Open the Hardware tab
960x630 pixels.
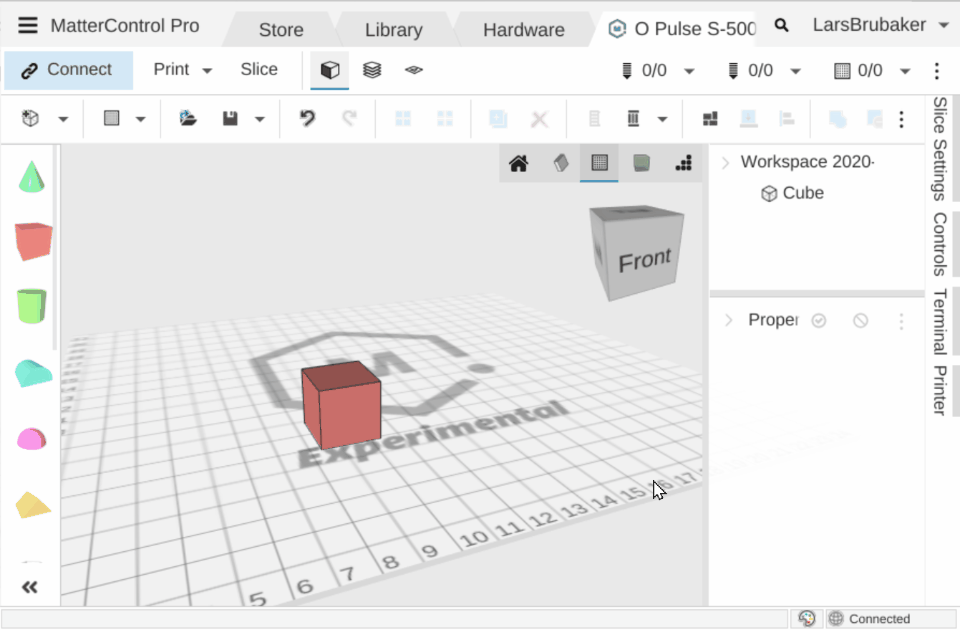(523, 30)
